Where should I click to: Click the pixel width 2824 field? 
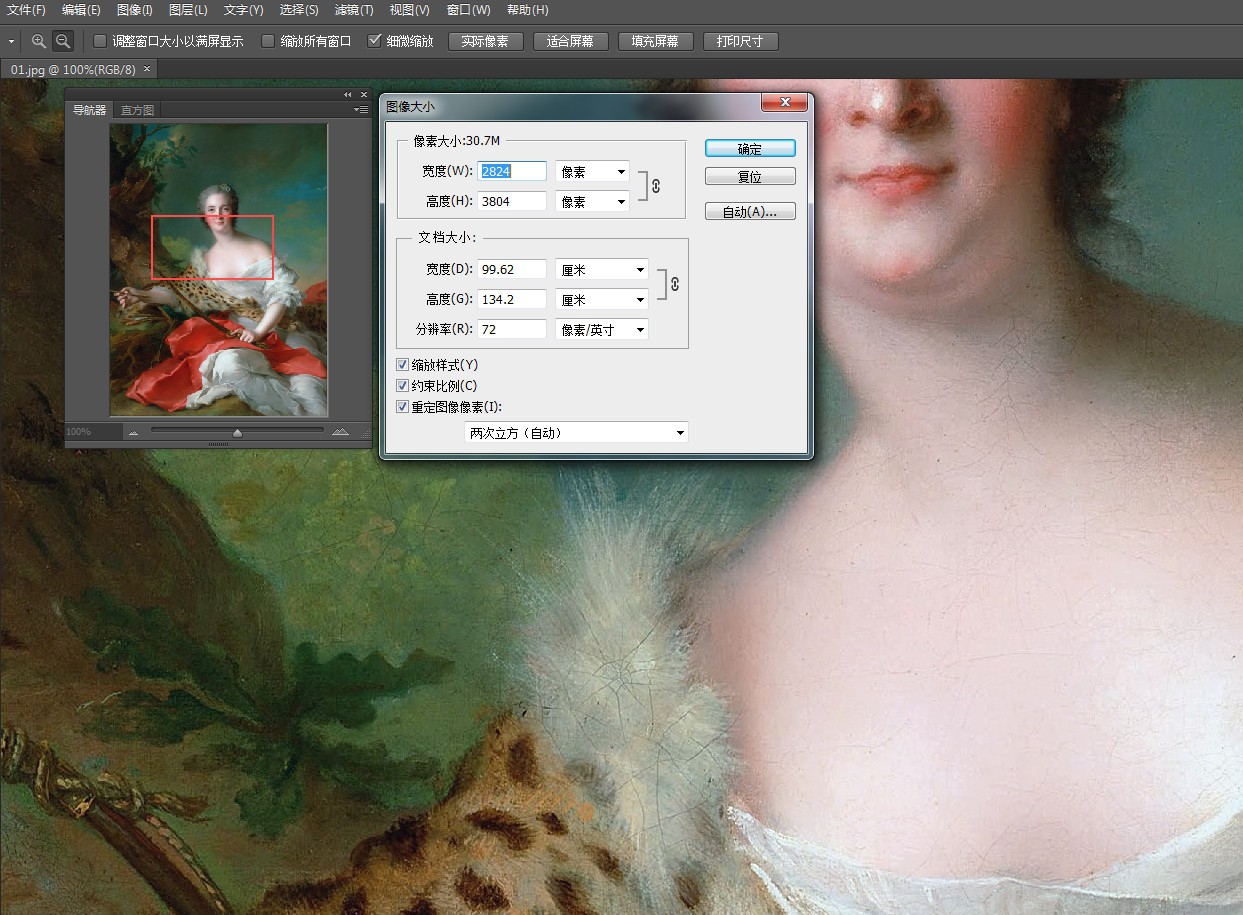(x=512, y=172)
